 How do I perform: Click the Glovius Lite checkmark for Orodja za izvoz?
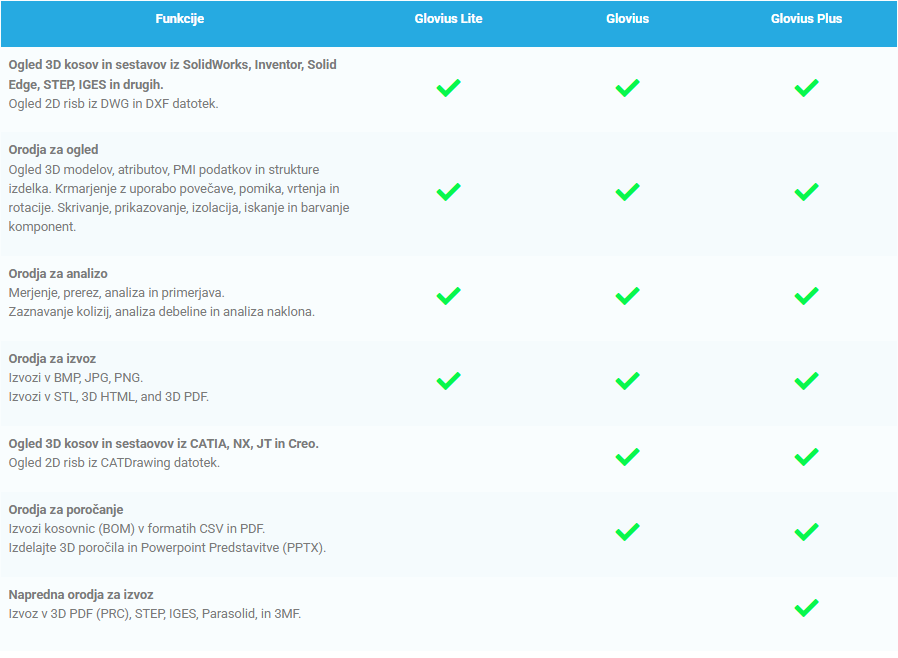(x=448, y=381)
